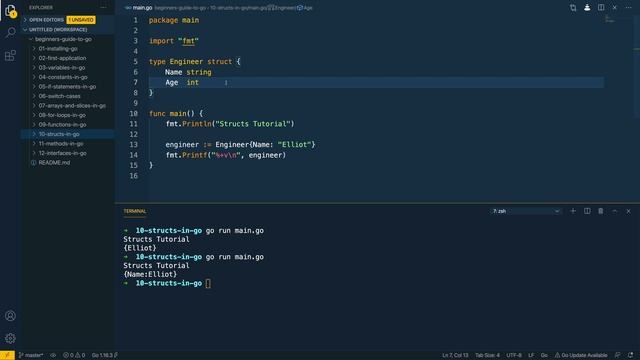
Task: Click the 1 UNSAVED badge
Action: pyautogui.click(x=81, y=20)
